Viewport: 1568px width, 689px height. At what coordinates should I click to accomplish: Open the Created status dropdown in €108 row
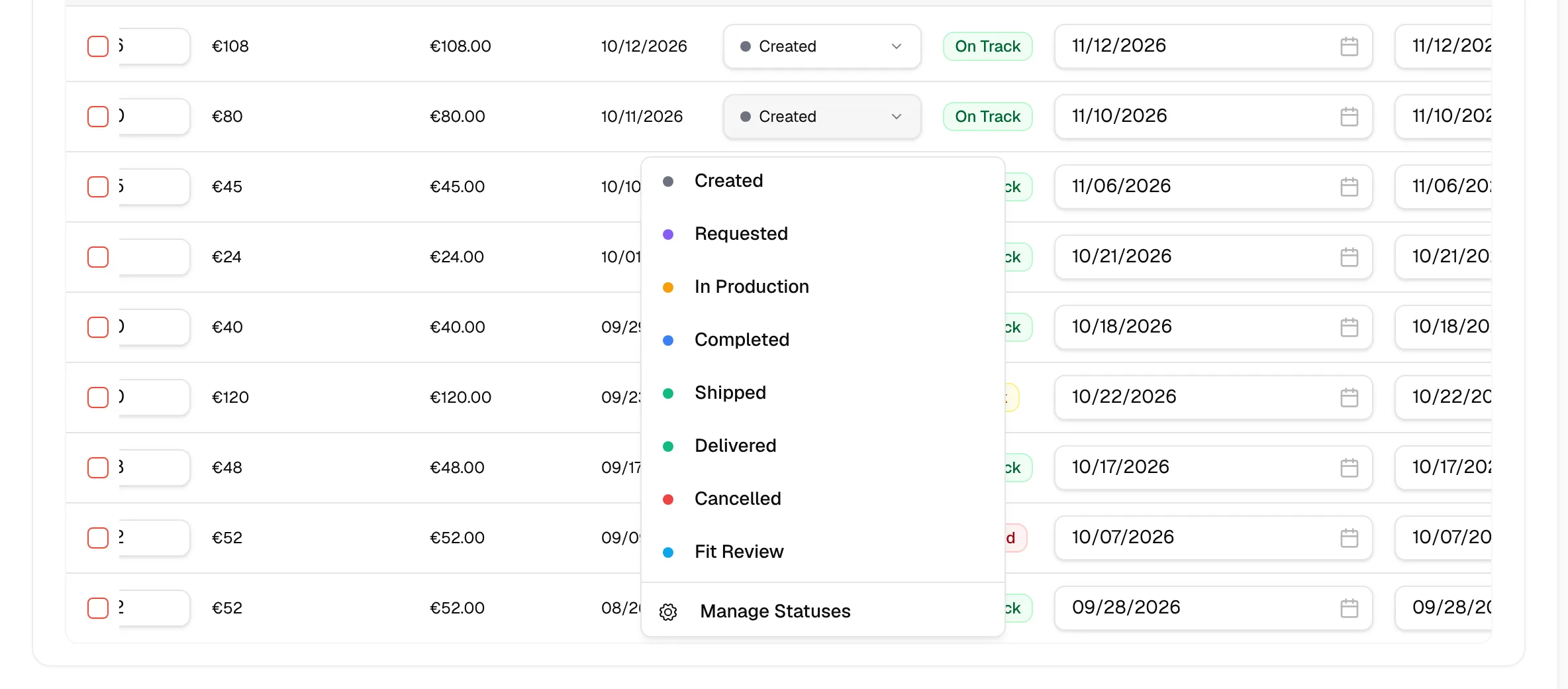pyautogui.click(x=822, y=46)
